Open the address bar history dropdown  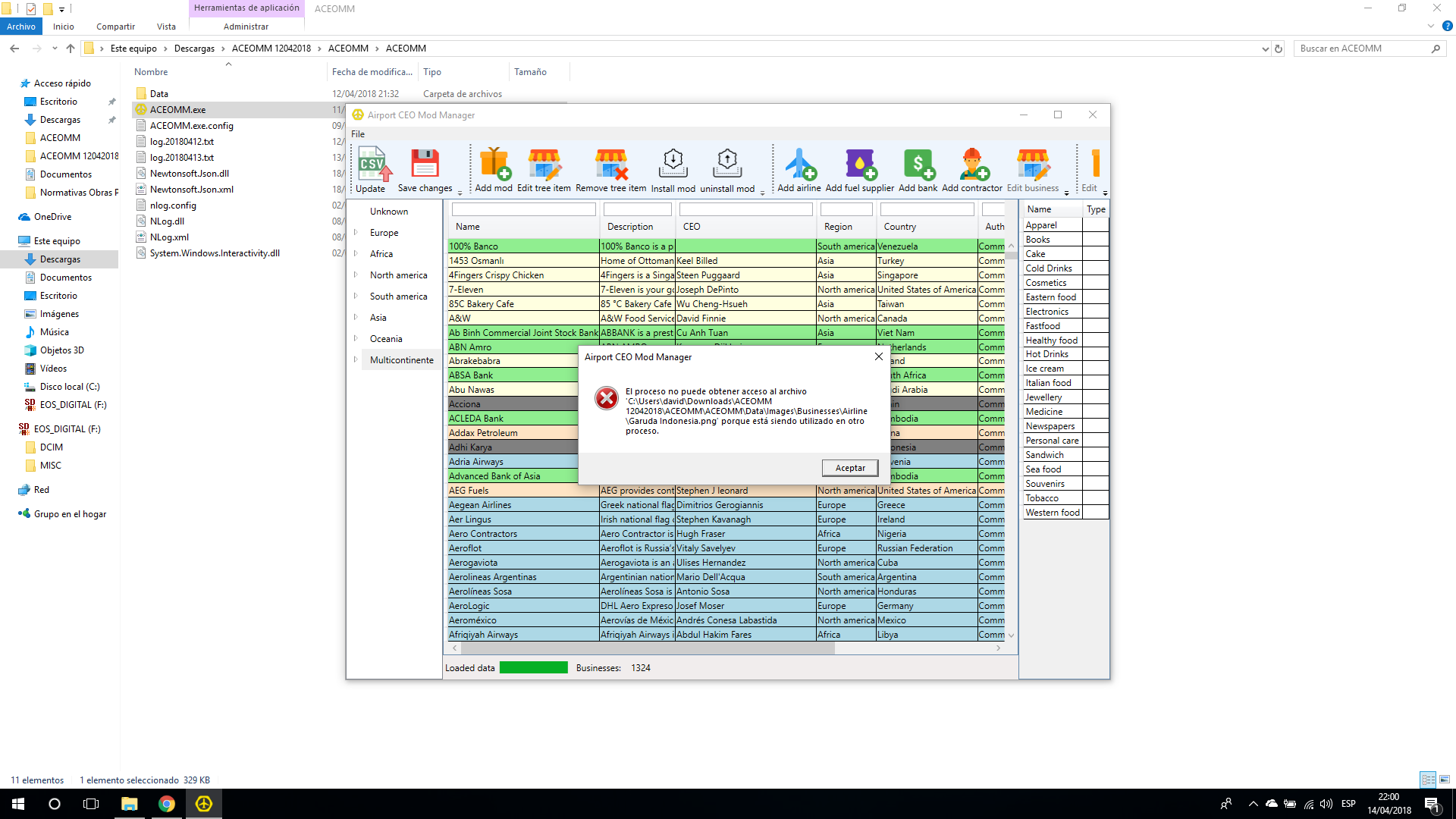click(x=1265, y=49)
